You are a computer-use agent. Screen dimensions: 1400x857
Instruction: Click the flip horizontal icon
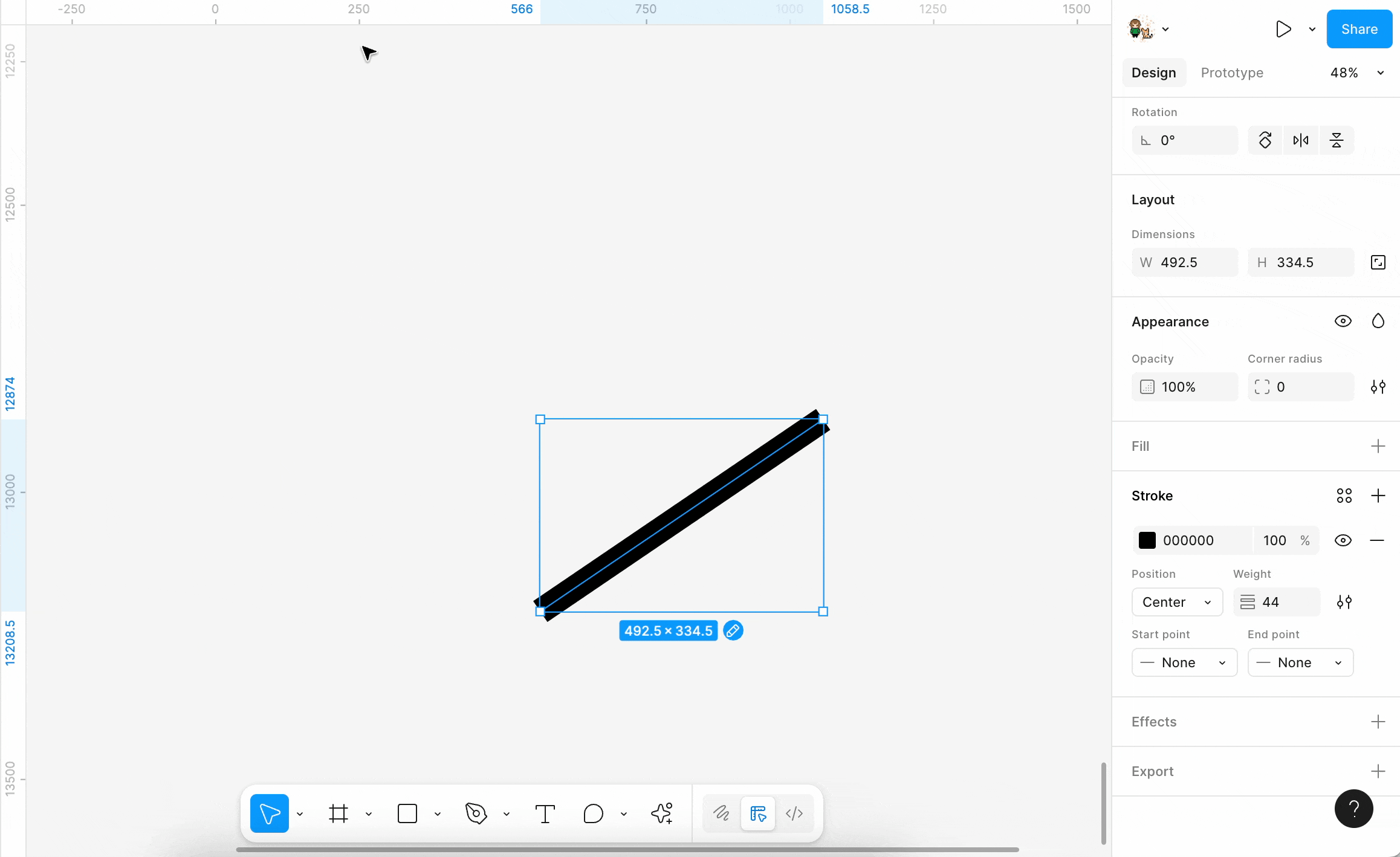click(1301, 140)
